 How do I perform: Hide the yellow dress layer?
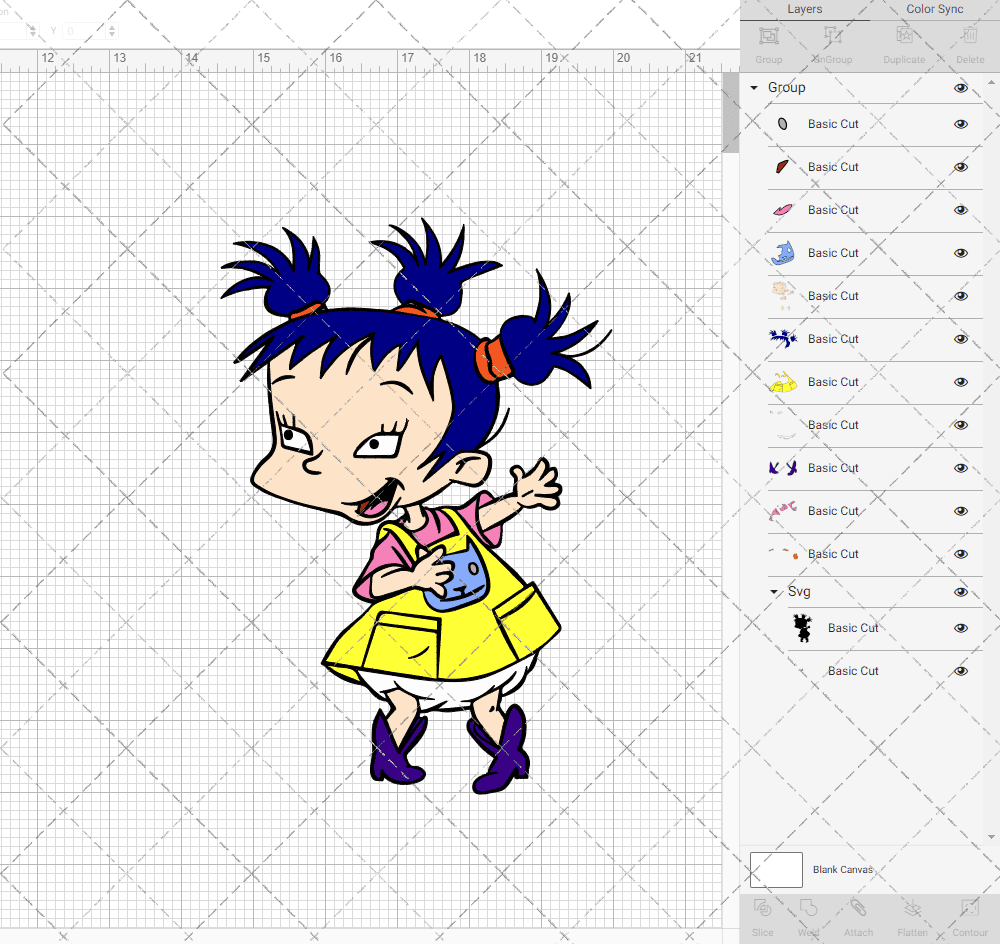coord(961,382)
